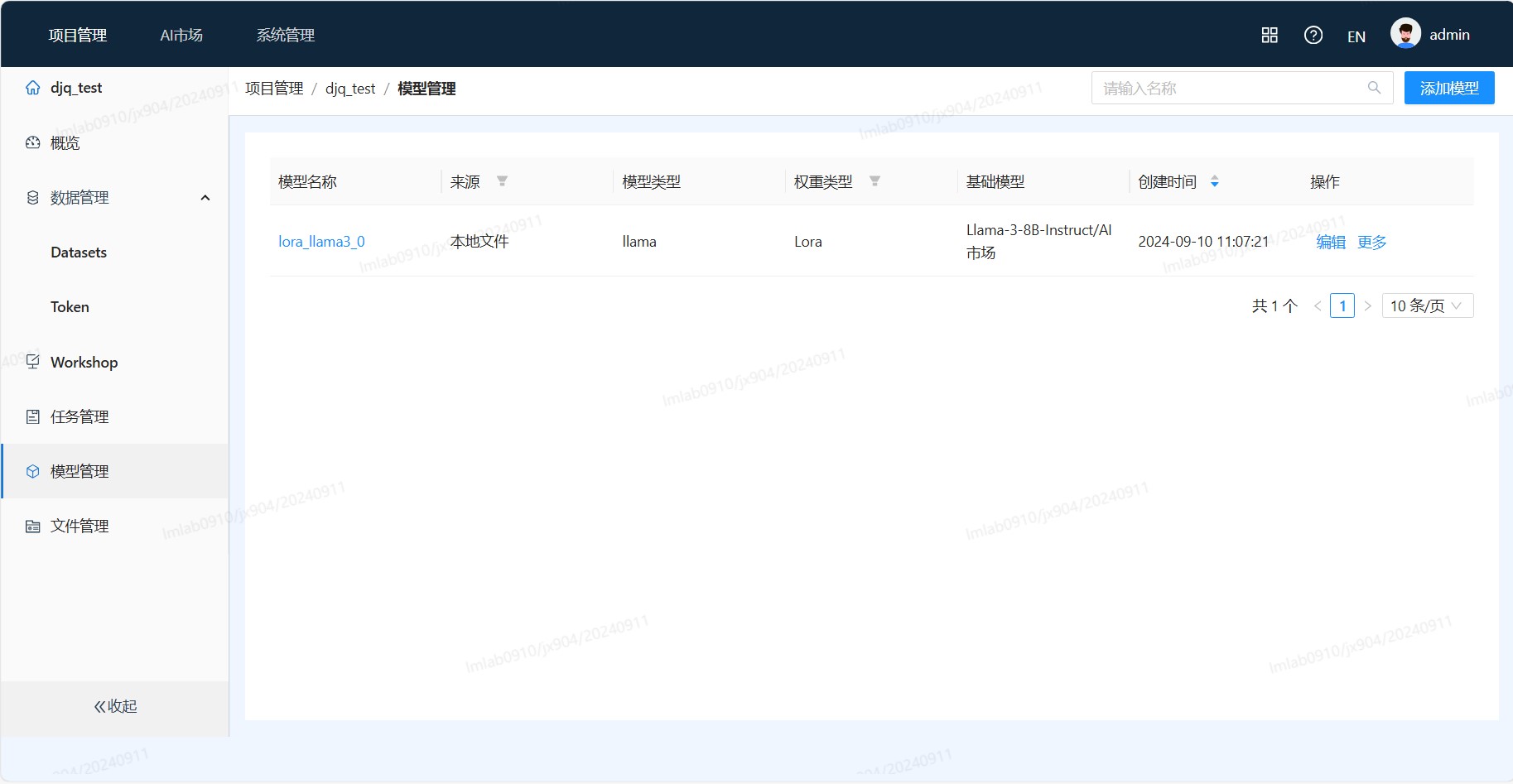
Task: Switch language to EN
Action: coord(1356,36)
